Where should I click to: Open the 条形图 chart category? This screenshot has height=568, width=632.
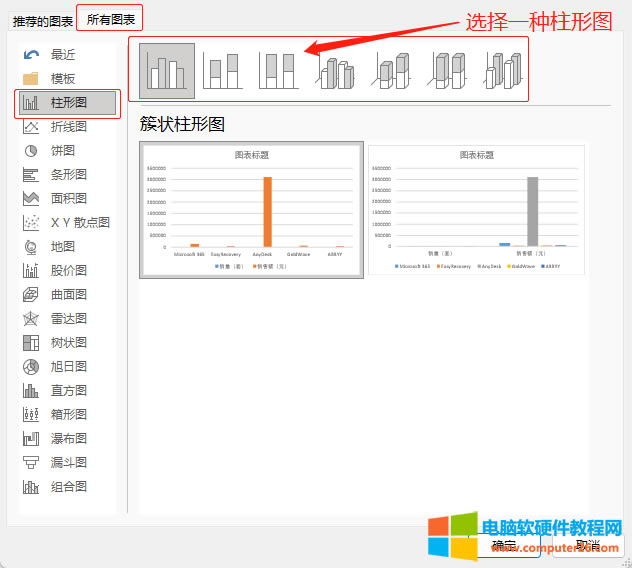pyautogui.click(x=67, y=174)
